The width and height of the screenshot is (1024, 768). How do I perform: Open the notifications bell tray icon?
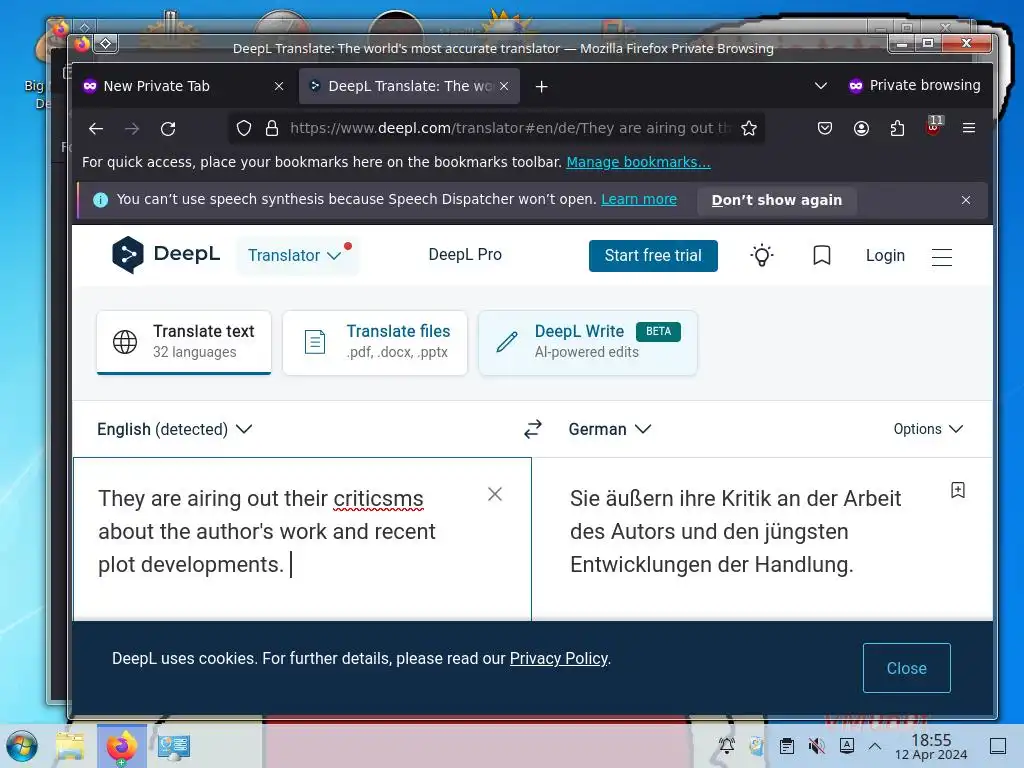click(x=726, y=746)
